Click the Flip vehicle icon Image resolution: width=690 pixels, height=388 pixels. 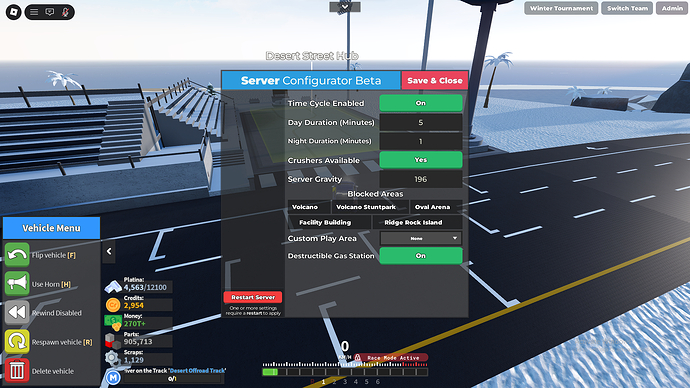(17, 255)
